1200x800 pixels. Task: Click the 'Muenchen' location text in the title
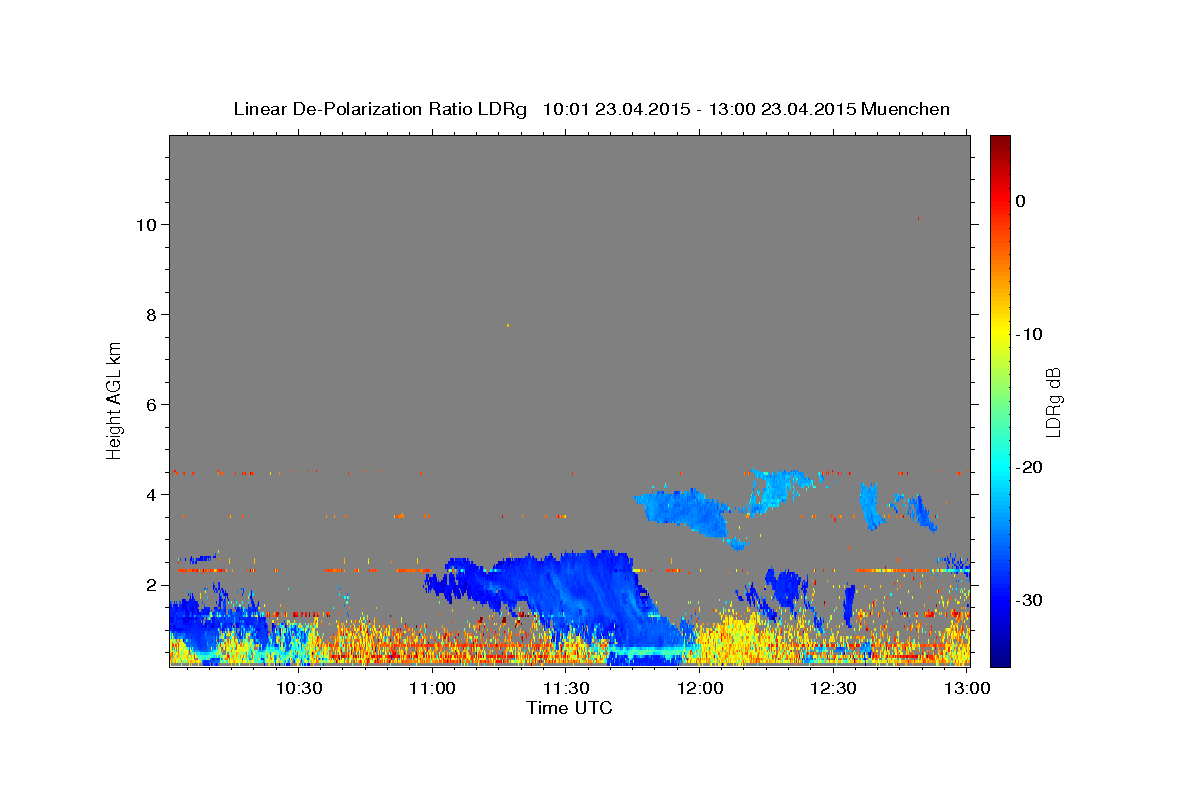click(907, 109)
